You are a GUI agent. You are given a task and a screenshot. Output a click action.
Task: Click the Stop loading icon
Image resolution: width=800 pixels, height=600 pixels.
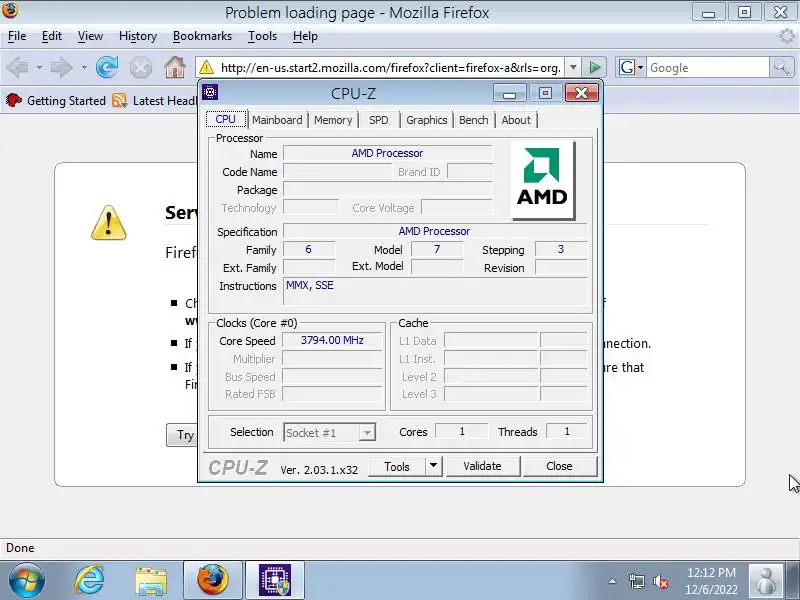tap(140, 67)
